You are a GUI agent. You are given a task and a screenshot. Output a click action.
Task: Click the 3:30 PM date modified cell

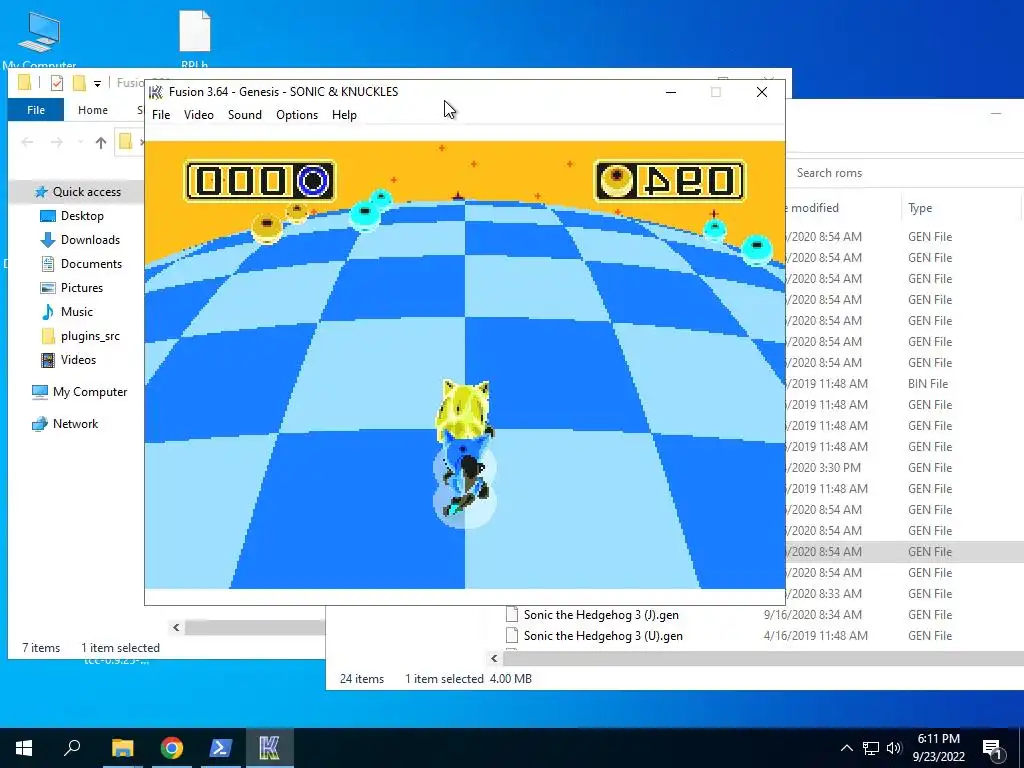[824, 468]
